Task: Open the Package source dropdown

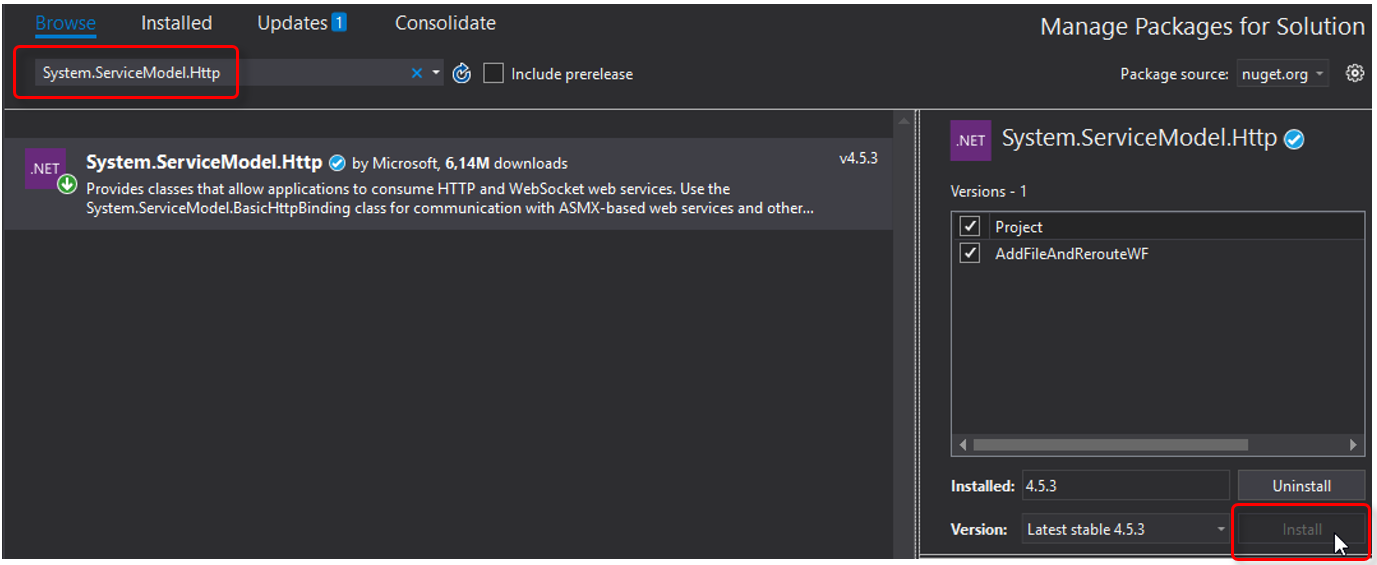Action: pyautogui.click(x=1283, y=74)
